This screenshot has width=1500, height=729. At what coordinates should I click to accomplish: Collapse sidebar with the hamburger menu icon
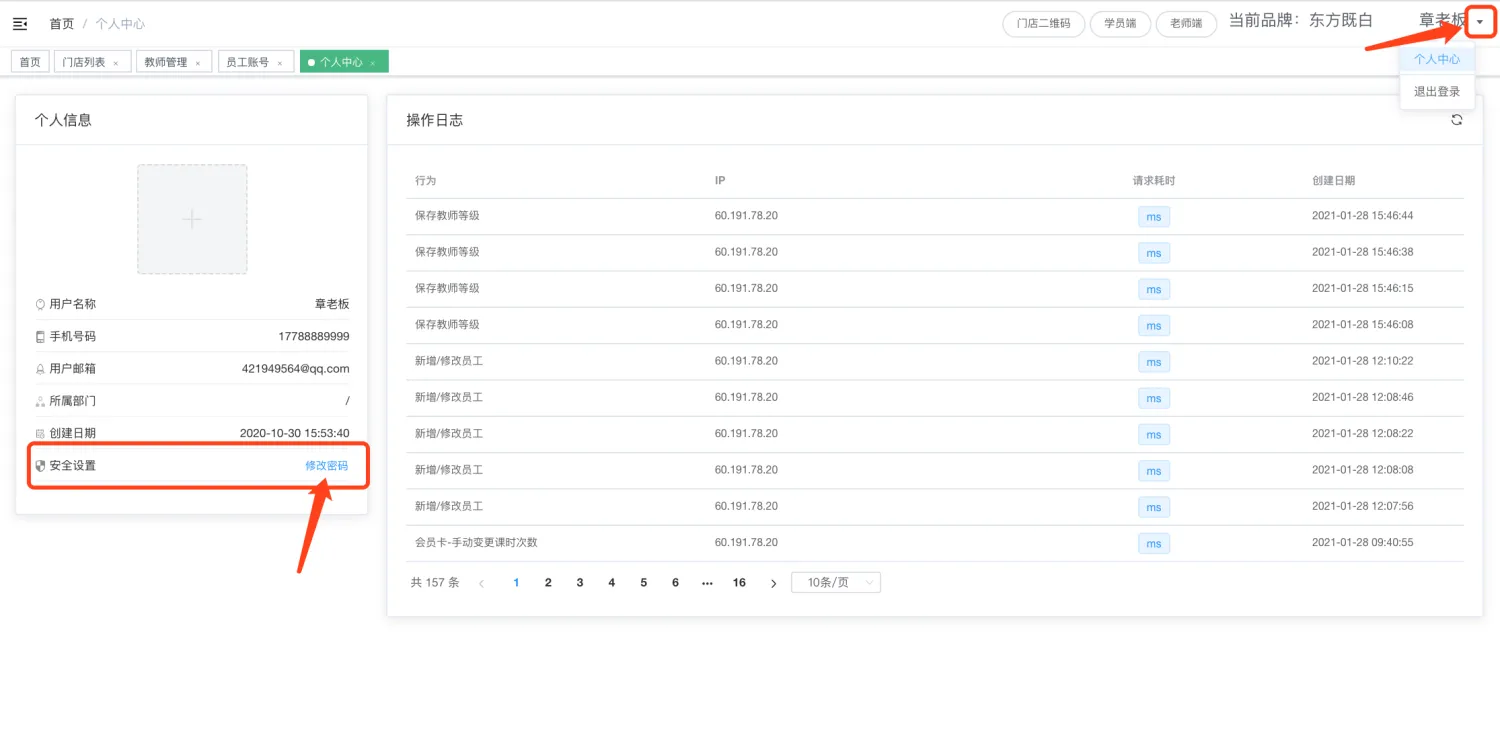20,24
